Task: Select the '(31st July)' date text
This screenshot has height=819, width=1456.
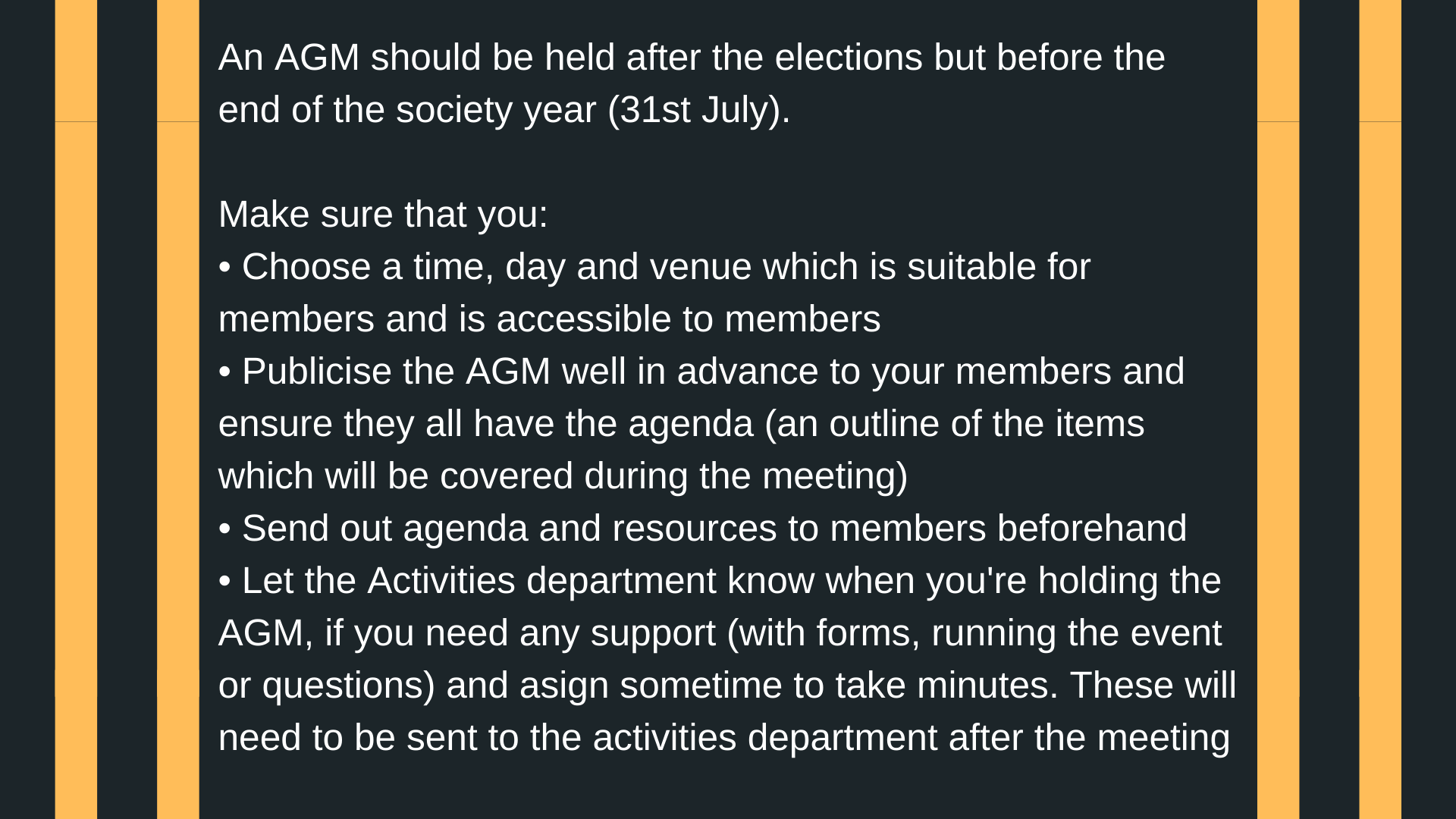Action: [698, 110]
